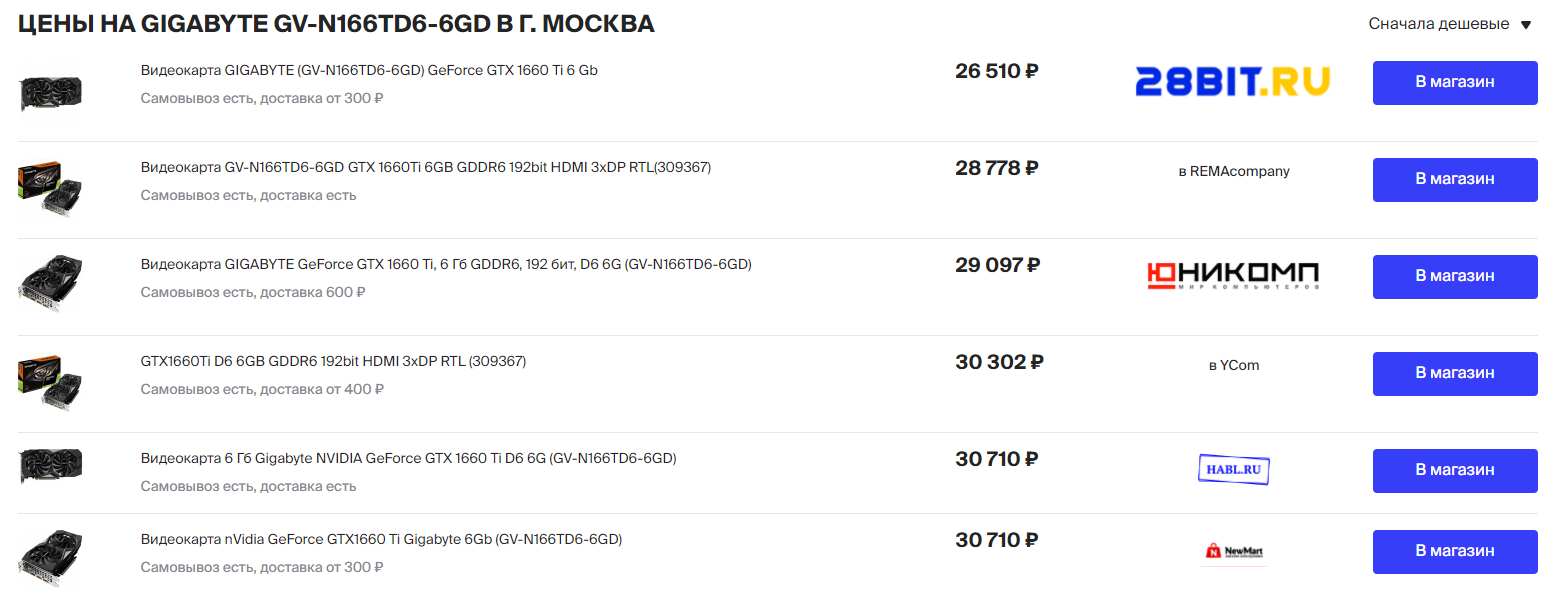The width and height of the screenshot is (1550, 597).
Task: Open 'Видеокарта nVidia GeForce GTX1660 Ti Gigabyte' title
Action: 381,539
